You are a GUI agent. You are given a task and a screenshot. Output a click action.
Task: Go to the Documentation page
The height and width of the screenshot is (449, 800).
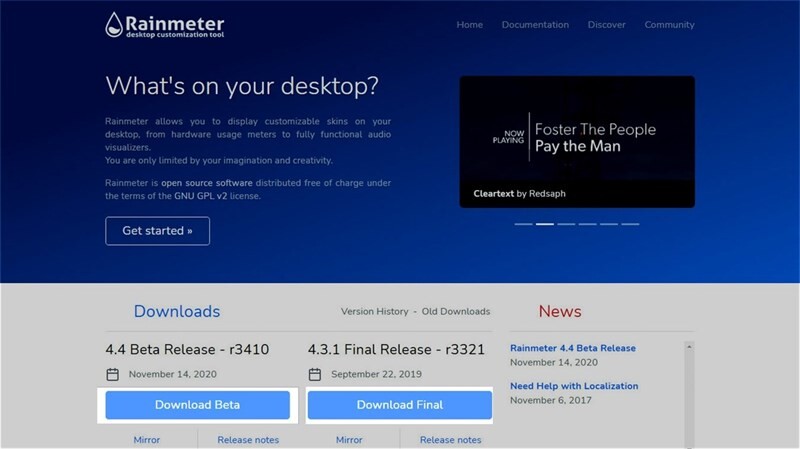point(535,25)
